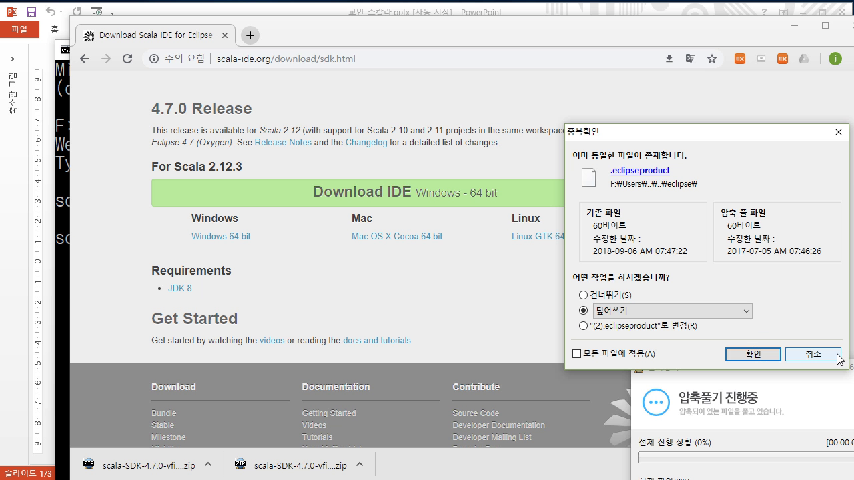
Task: Check apply to all files (A) checkbox
Action: pos(576,354)
